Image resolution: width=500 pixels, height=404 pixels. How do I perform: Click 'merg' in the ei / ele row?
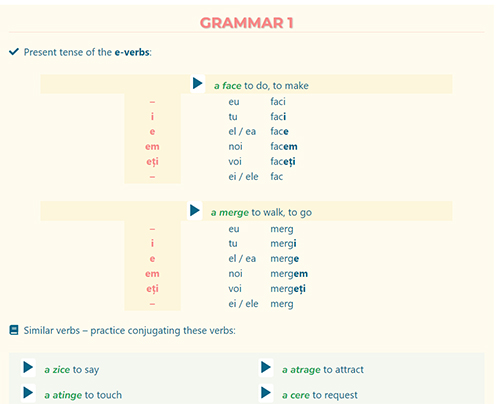(x=282, y=304)
